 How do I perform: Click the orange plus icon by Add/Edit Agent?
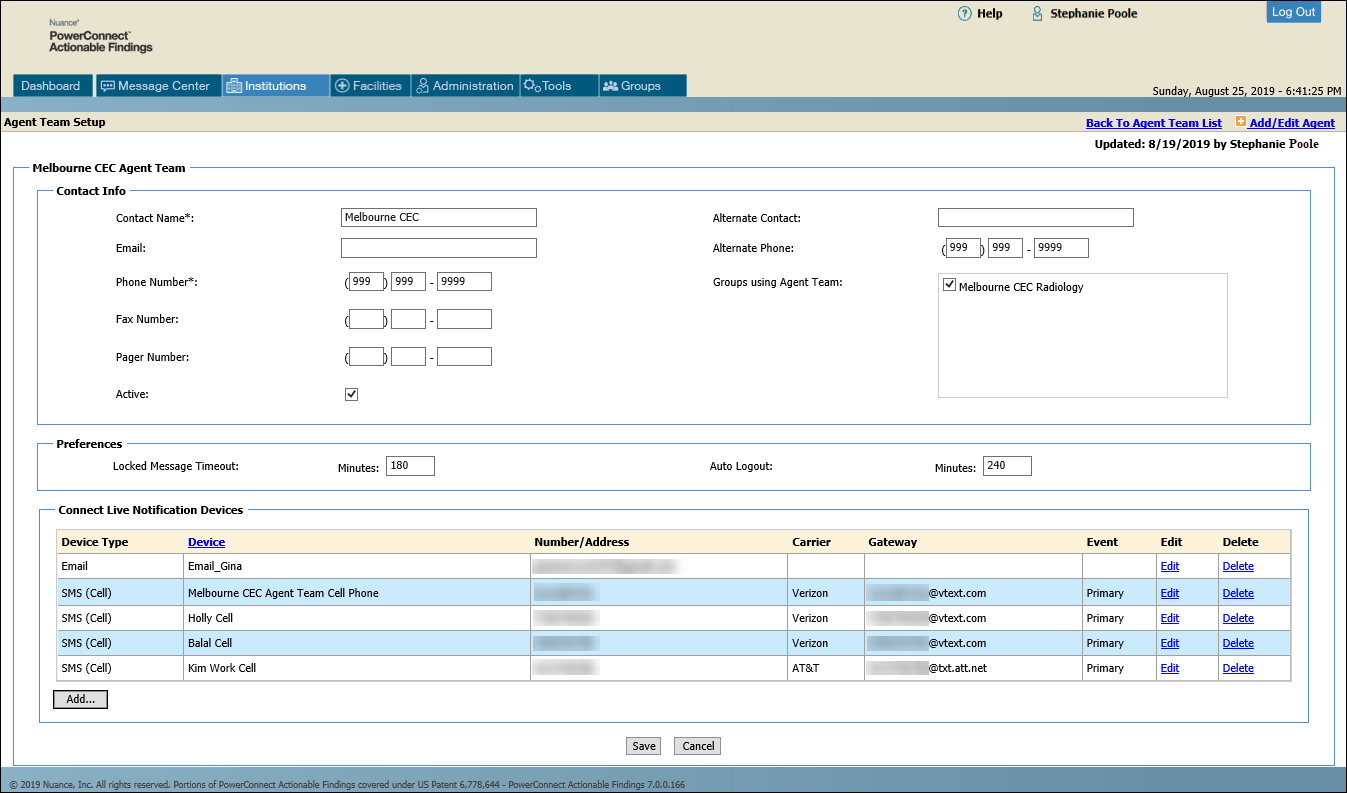1241,122
